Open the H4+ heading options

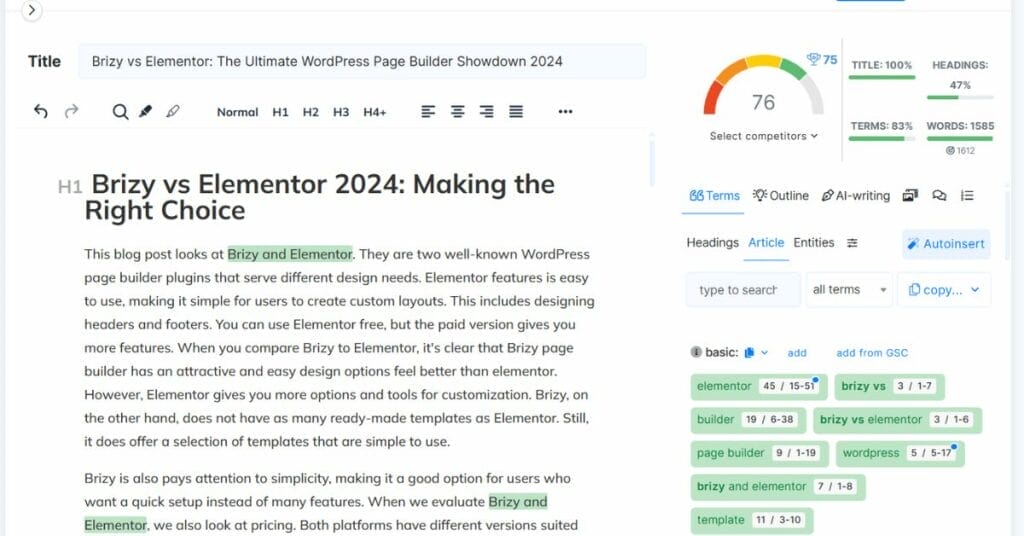(x=375, y=112)
